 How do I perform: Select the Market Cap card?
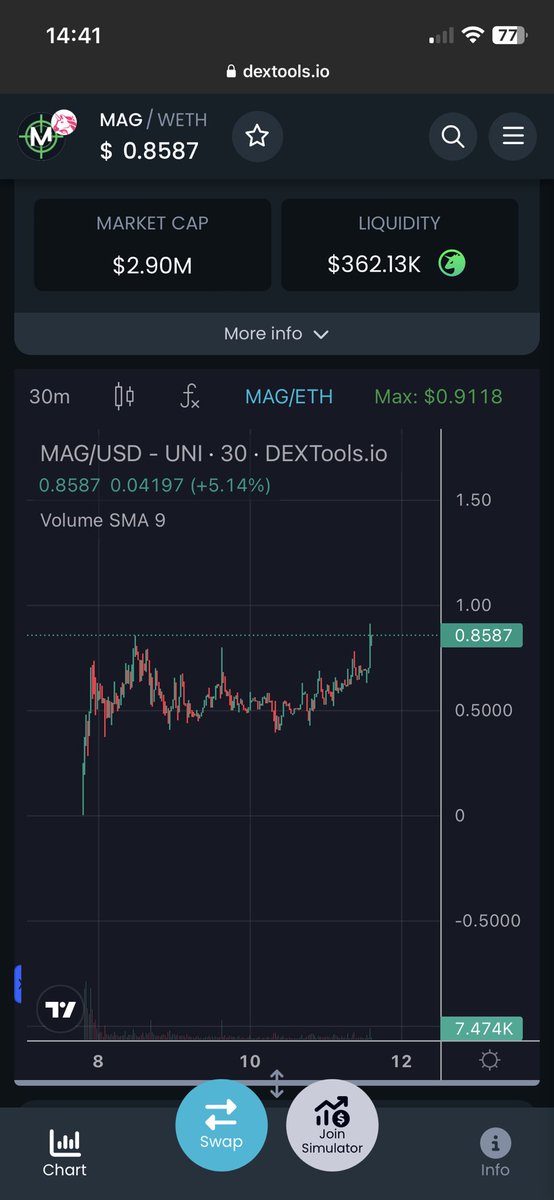(153, 245)
